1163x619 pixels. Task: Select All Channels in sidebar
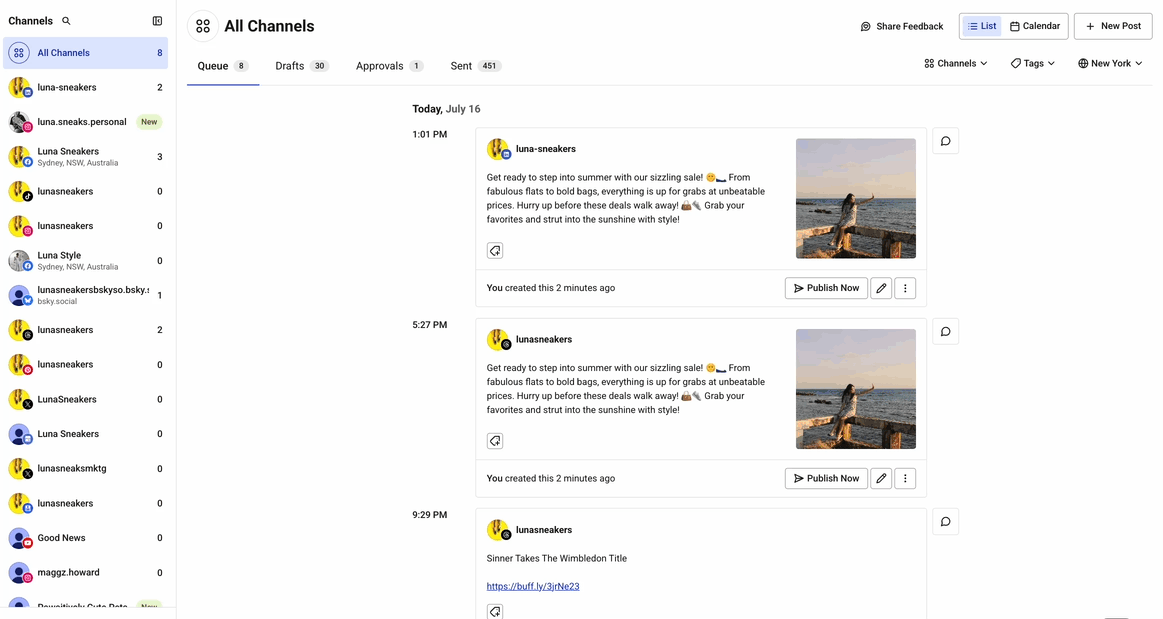click(x=85, y=53)
